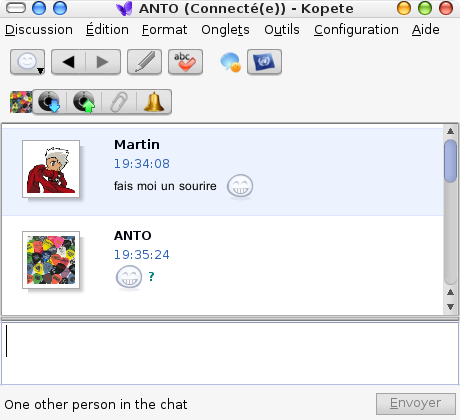Viewport: 460px width, 420px height.
Task: Click the teal question mark in ANTO's message
Action: coord(151,276)
